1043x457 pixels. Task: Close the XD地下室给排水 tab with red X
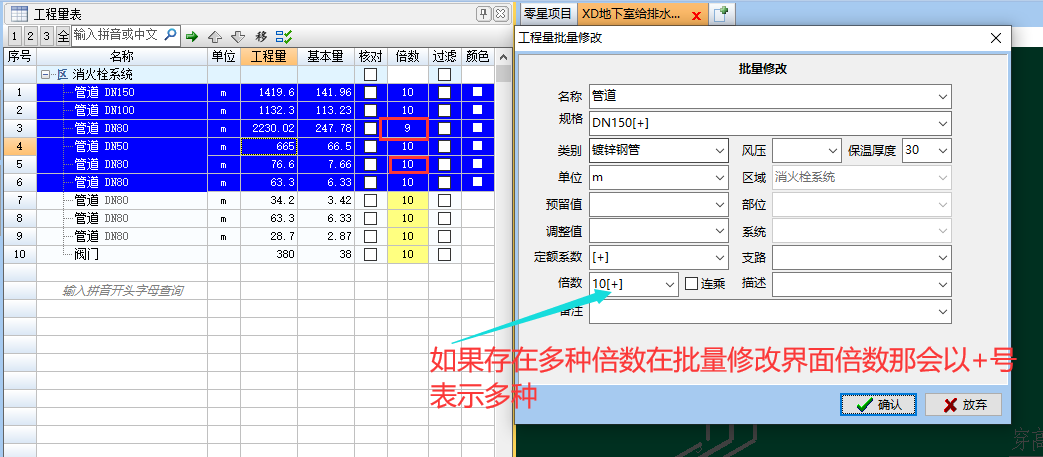[x=696, y=15]
